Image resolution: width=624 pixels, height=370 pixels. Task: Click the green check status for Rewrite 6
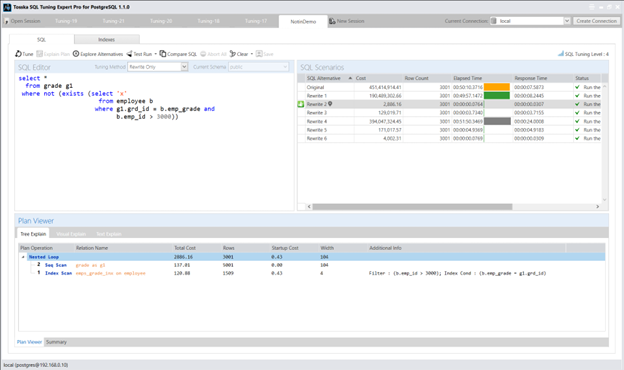pos(577,138)
